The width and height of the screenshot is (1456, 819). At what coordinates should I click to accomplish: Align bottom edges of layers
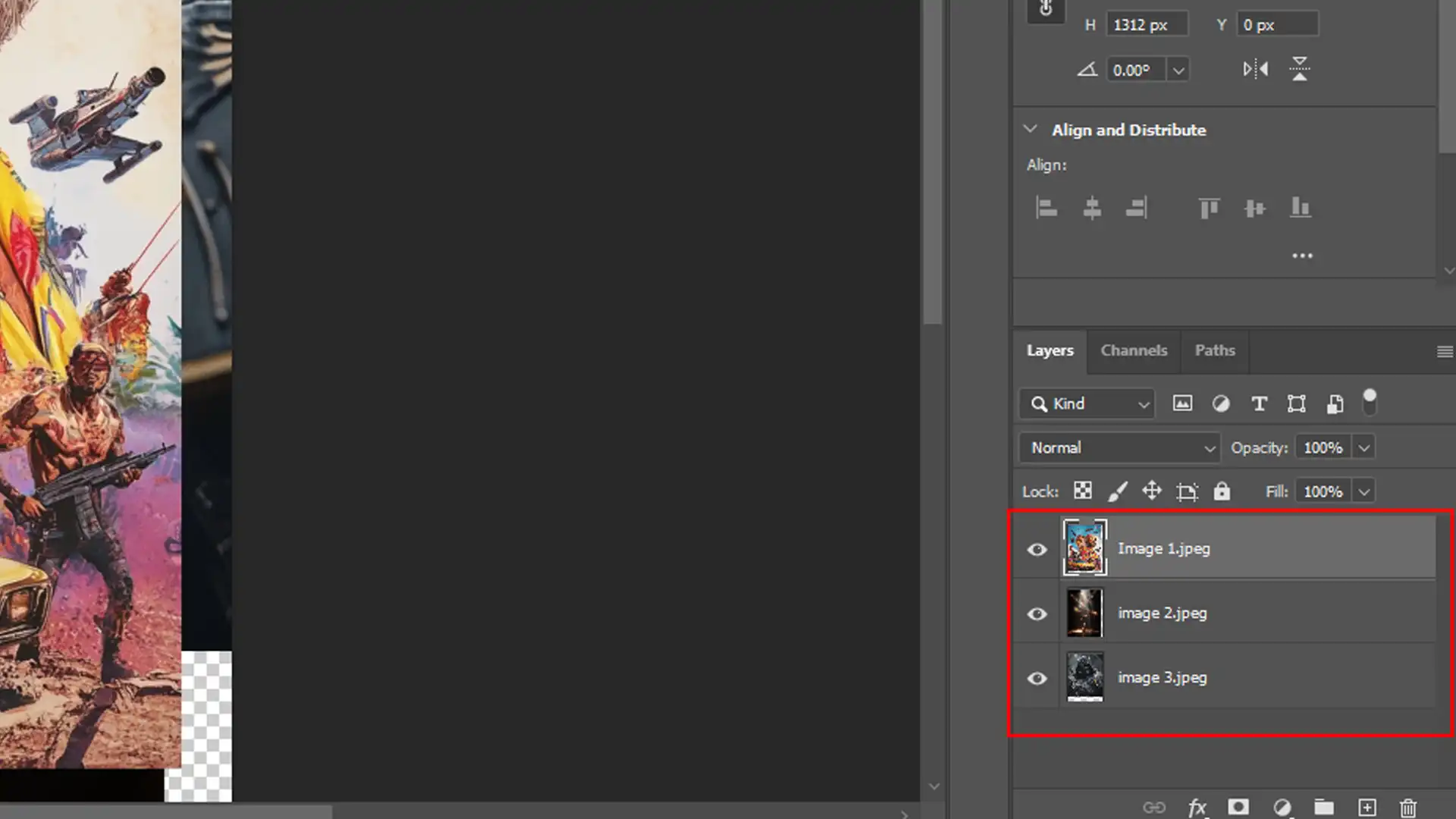pyautogui.click(x=1301, y=208)
